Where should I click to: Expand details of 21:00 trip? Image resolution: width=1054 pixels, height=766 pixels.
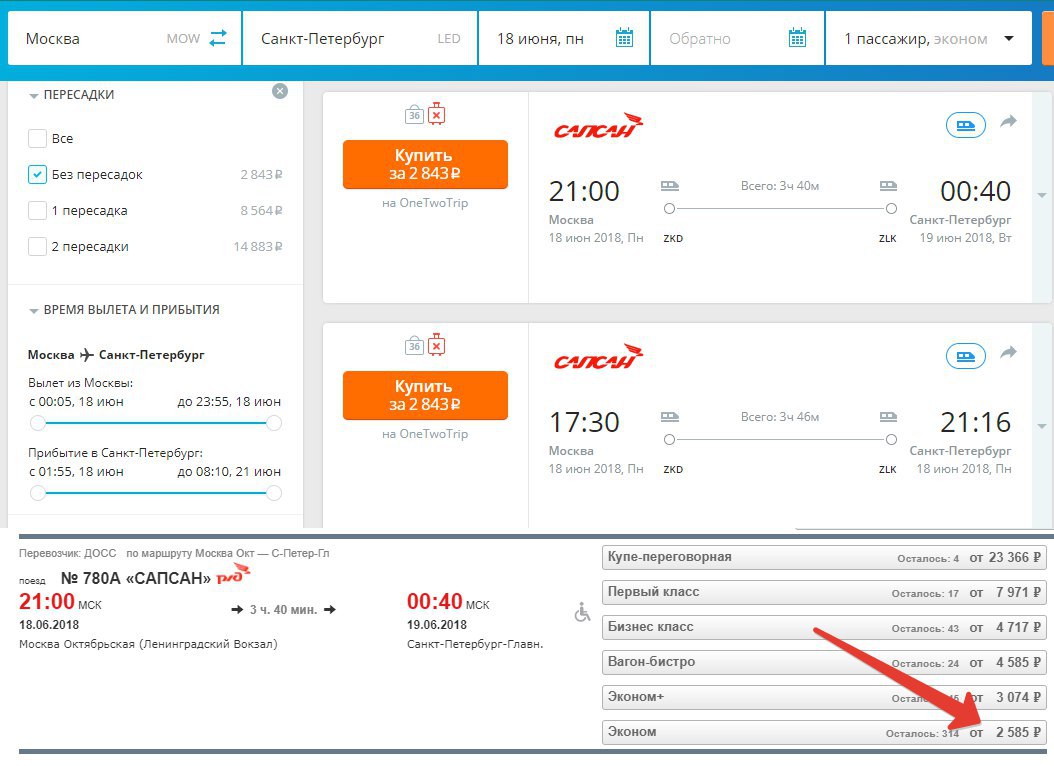pyautogui.click(x=1042, y=196)
